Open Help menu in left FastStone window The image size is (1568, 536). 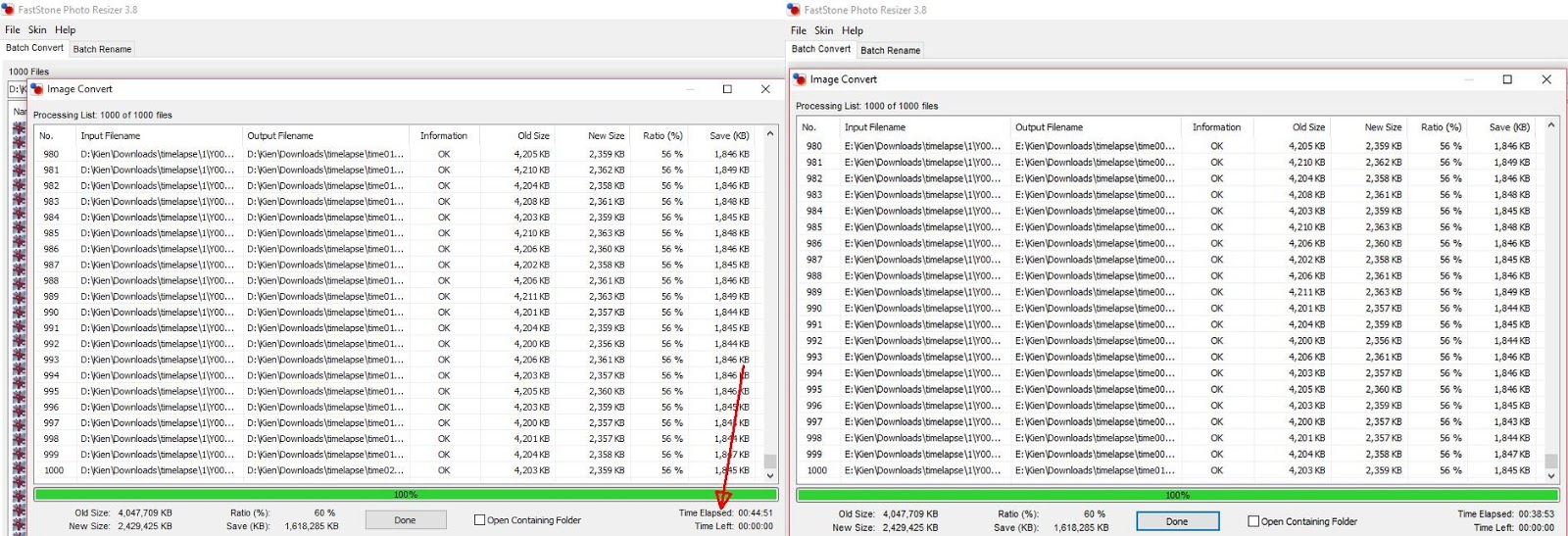66,29
